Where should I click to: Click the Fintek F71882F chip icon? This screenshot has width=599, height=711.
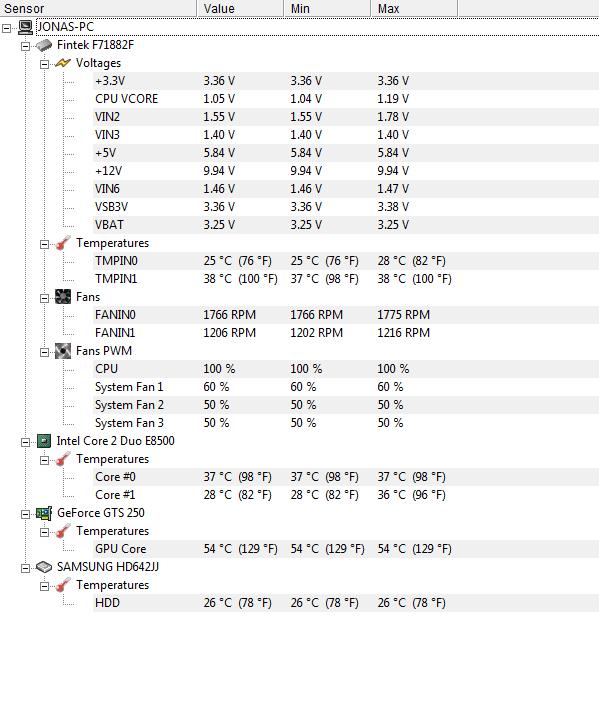point(44,45)
